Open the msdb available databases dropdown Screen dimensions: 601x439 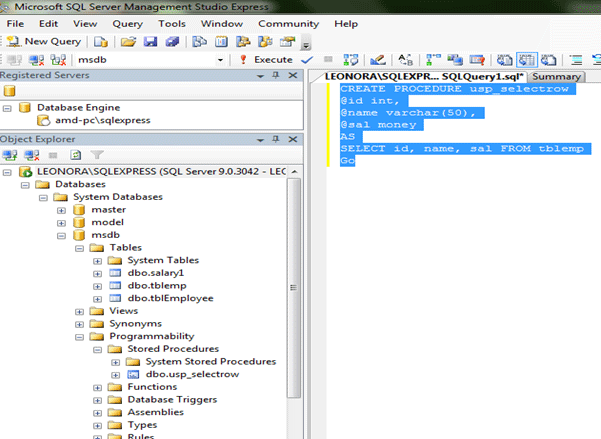click(220, 60)
